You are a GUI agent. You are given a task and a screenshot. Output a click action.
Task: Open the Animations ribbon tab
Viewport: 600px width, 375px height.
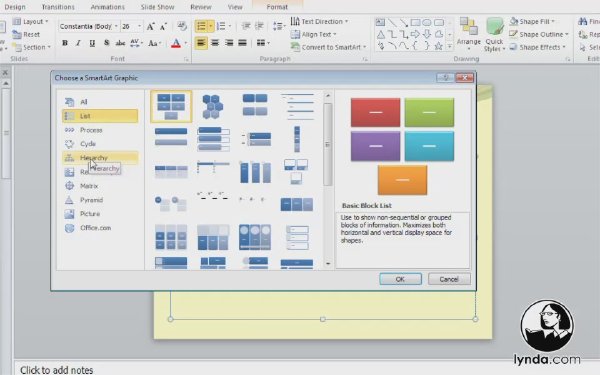coord(108,7)
